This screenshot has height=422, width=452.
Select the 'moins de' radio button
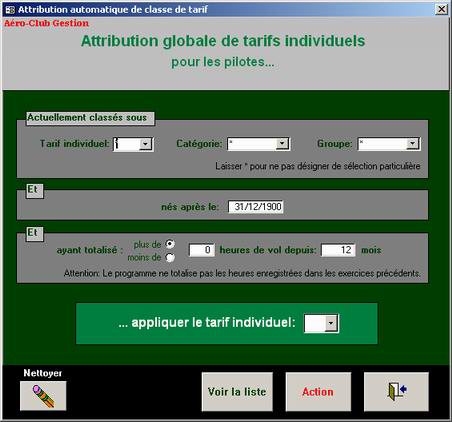(x=170, y=257)
